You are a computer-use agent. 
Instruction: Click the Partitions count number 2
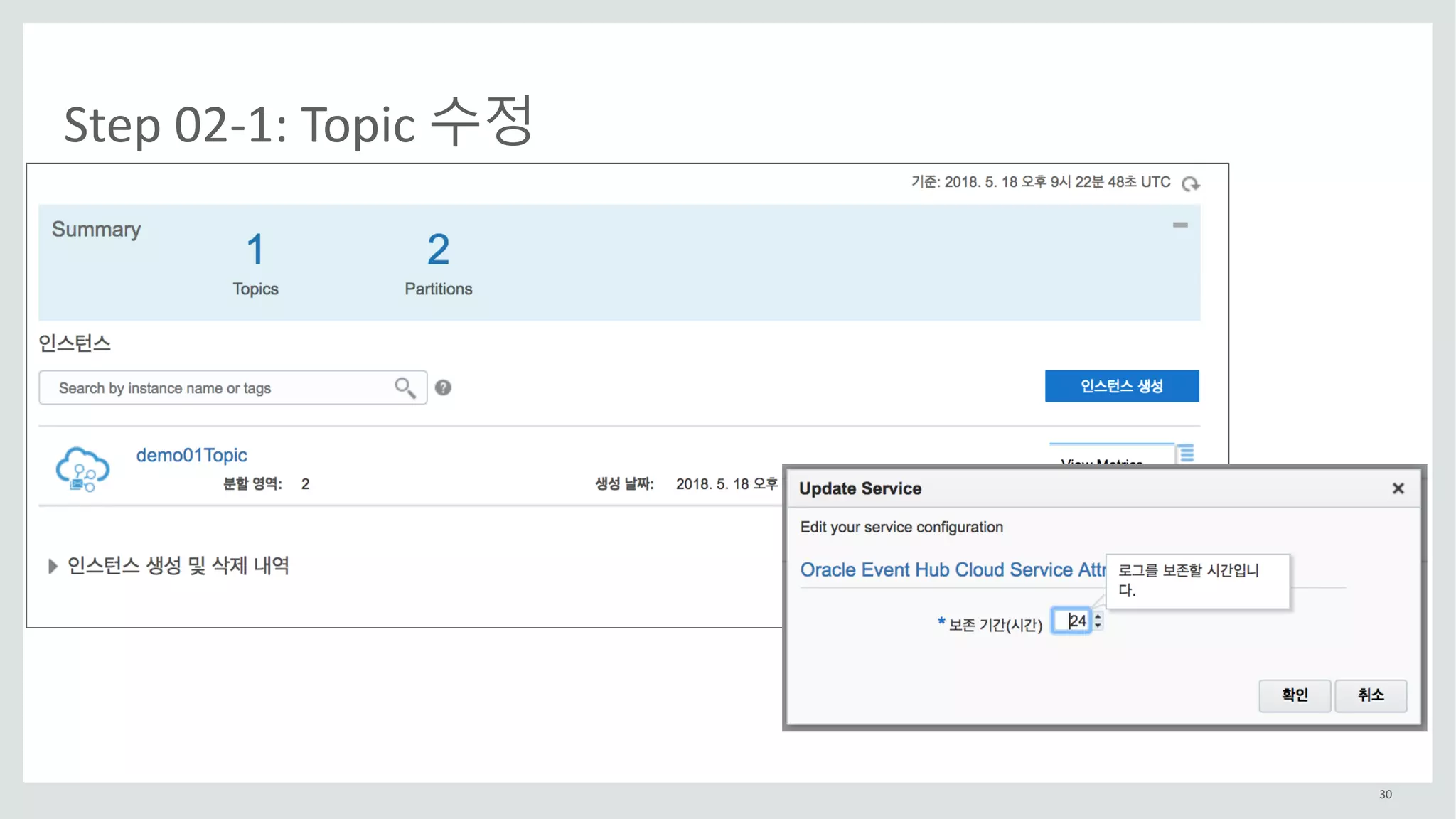438,250
